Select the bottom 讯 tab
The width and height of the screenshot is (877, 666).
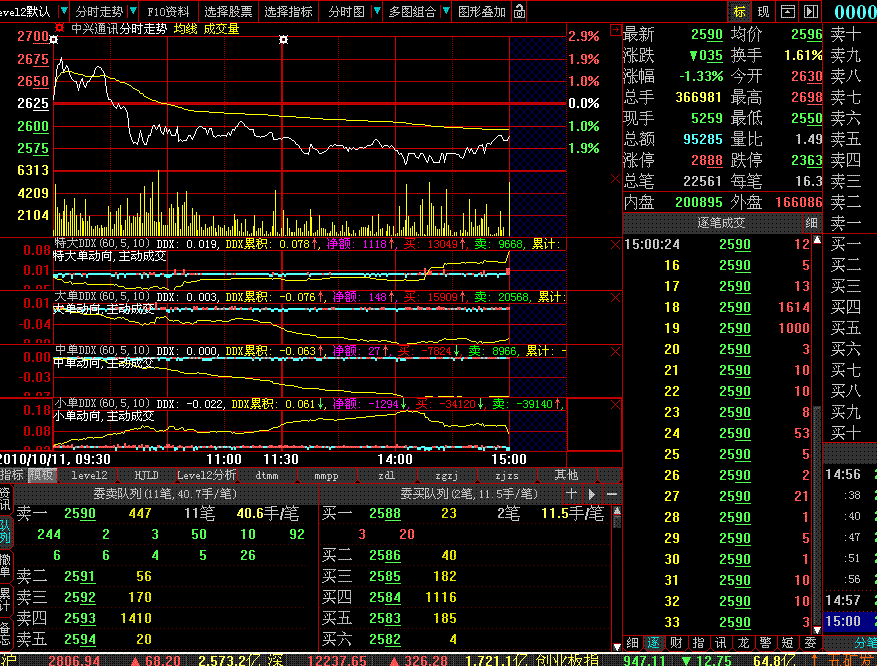point(721,643)
